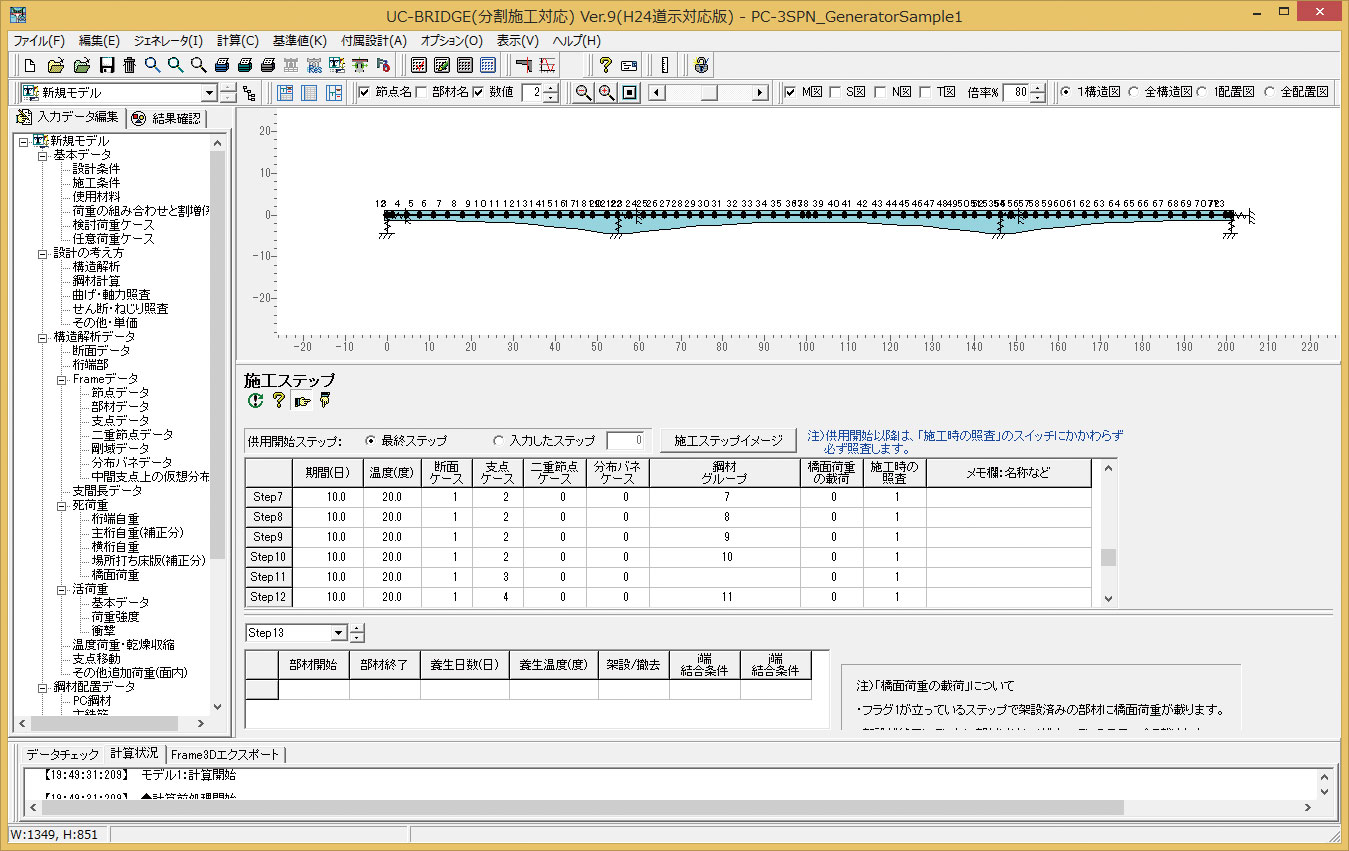Collapse the Frameデータ tree node
This screenshot has height=851, width=1349.
[x=62, y=379]
